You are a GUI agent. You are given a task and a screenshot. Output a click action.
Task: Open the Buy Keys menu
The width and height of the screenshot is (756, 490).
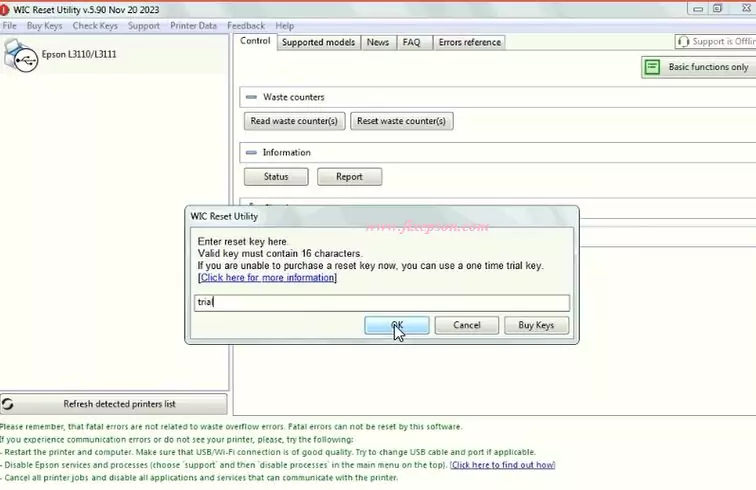point(44,26)
